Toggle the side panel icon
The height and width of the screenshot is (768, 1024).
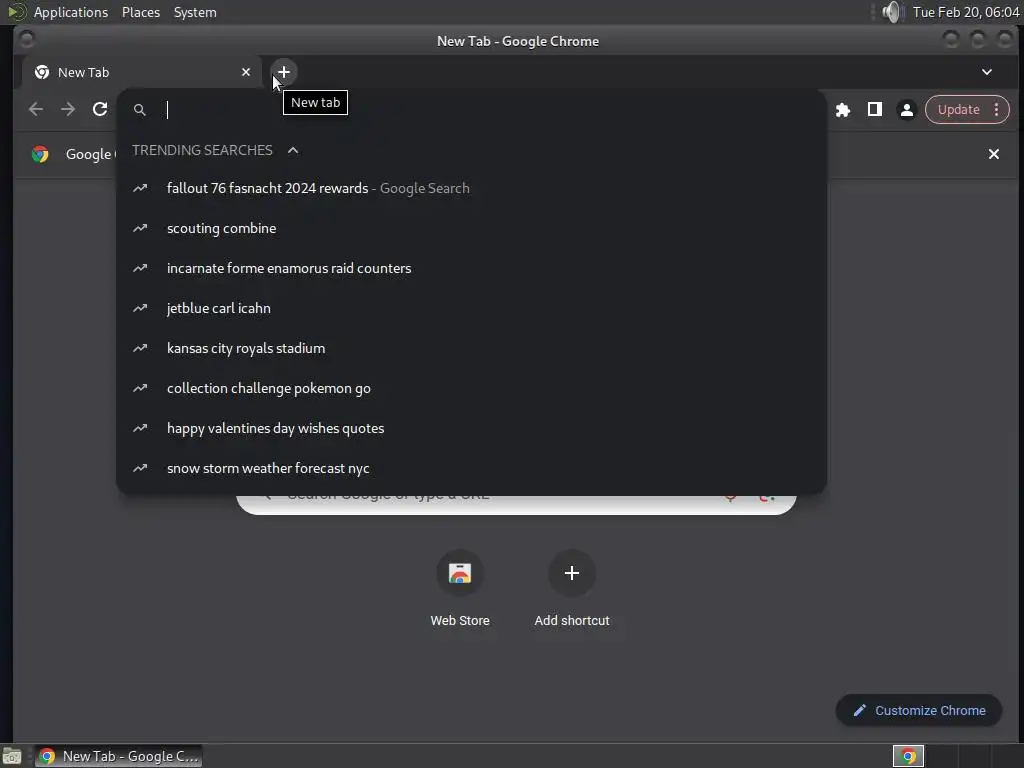(874, 110)
